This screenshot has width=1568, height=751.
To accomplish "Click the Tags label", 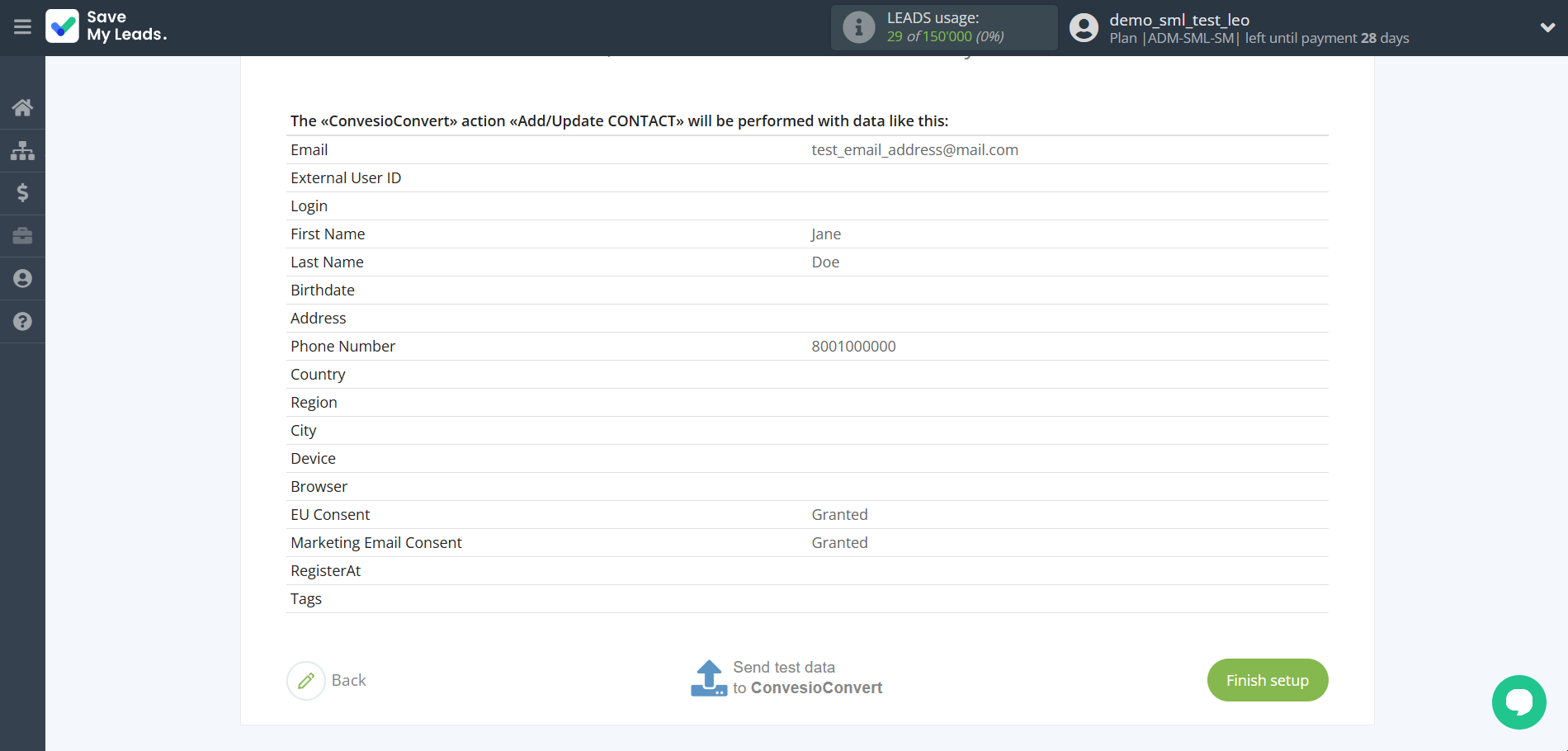I will [x=306, y=599].
